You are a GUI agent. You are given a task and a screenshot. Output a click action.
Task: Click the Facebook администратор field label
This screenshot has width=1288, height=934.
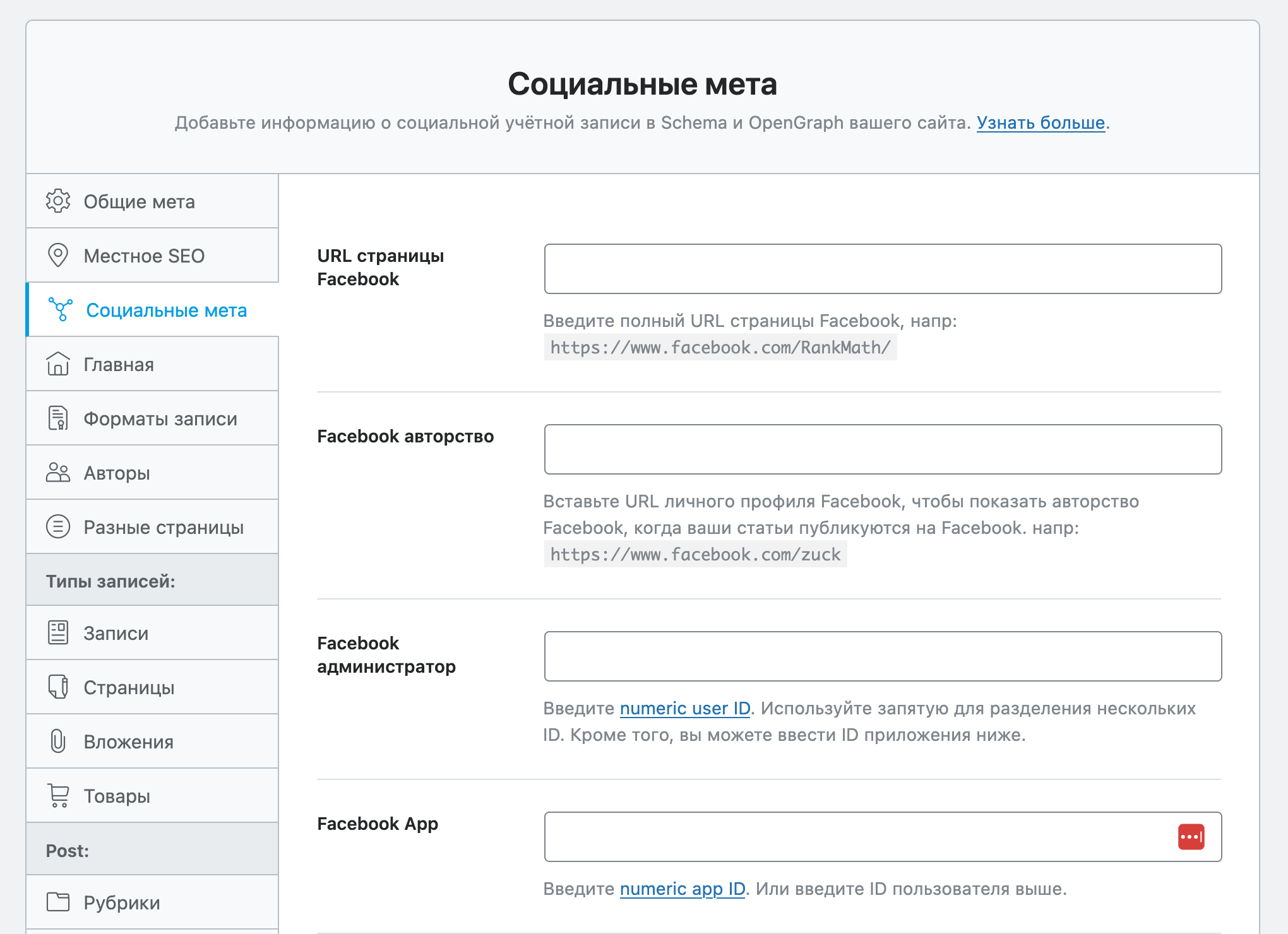(386, 655)
